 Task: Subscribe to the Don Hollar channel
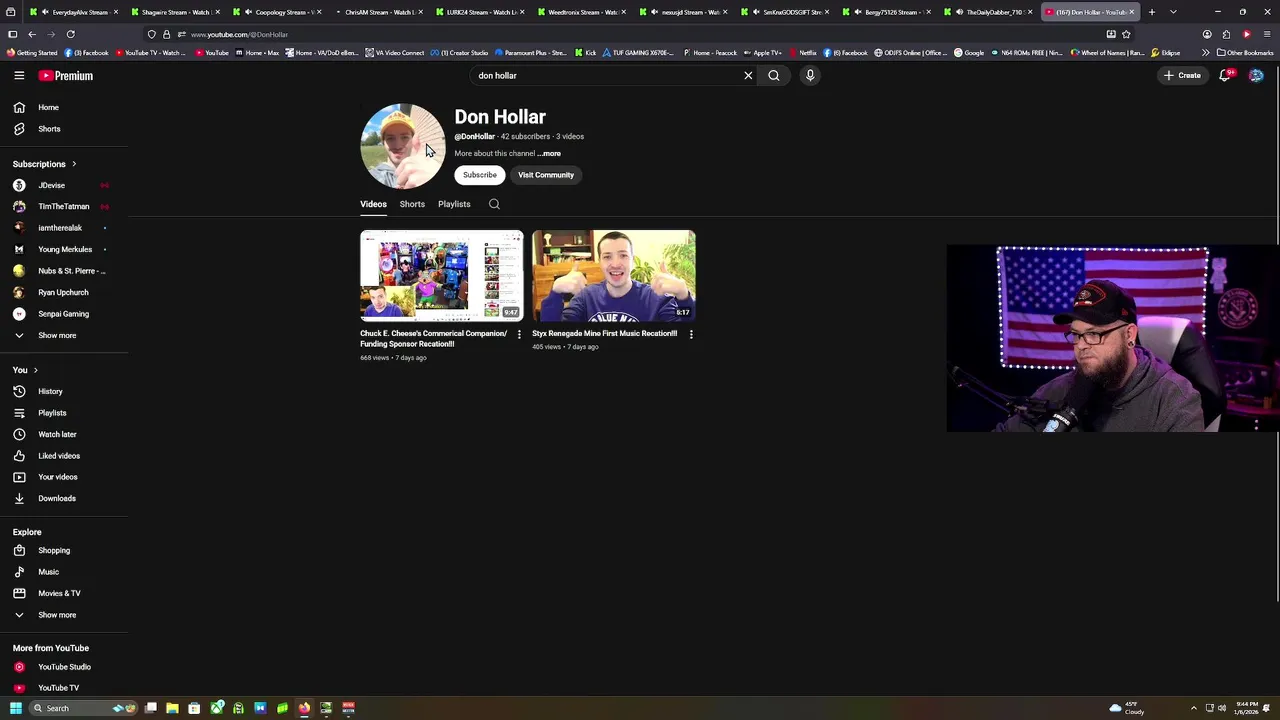tap(480, 175)
